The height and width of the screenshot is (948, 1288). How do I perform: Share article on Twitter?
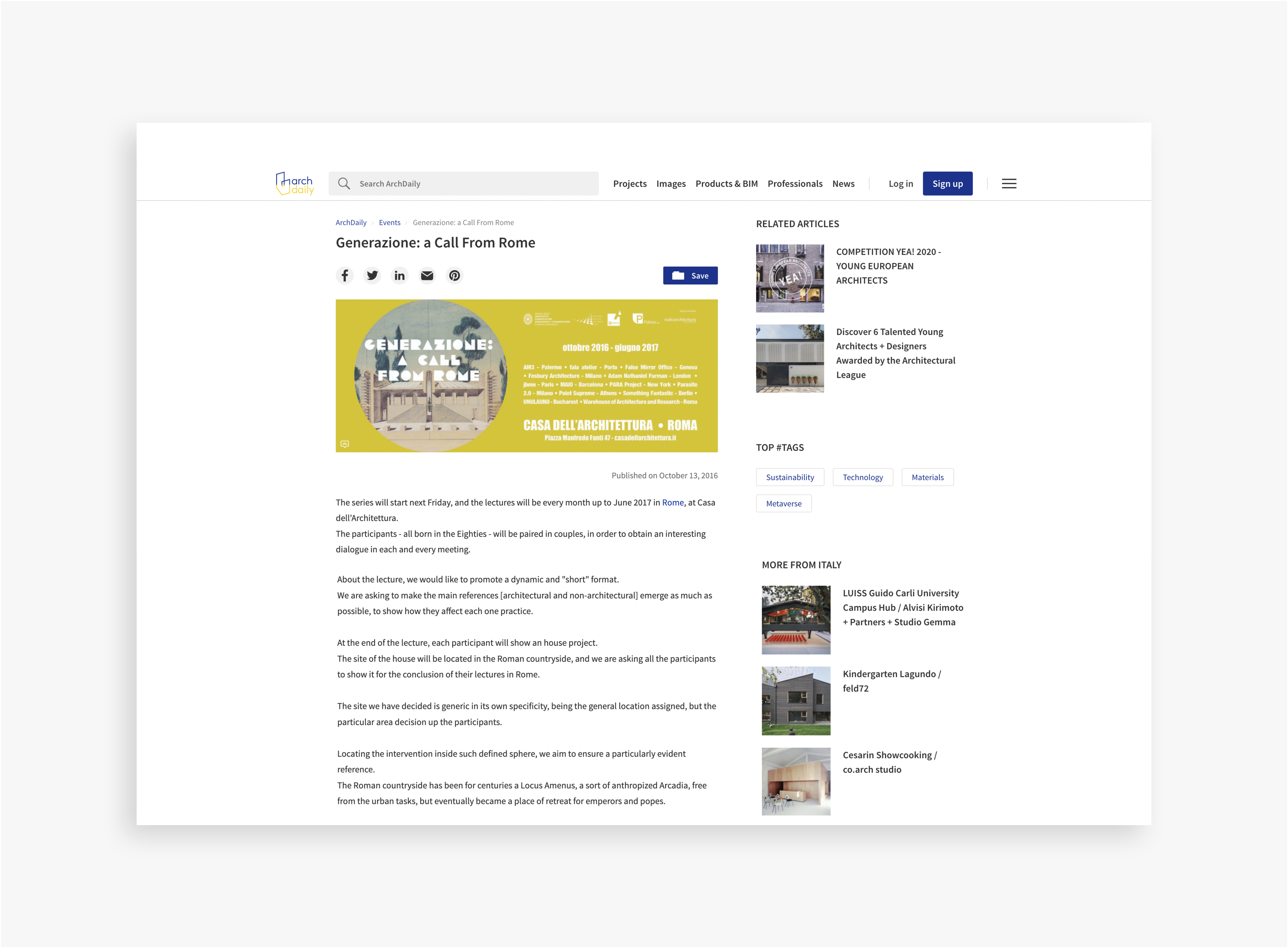(x=372, y=275)
